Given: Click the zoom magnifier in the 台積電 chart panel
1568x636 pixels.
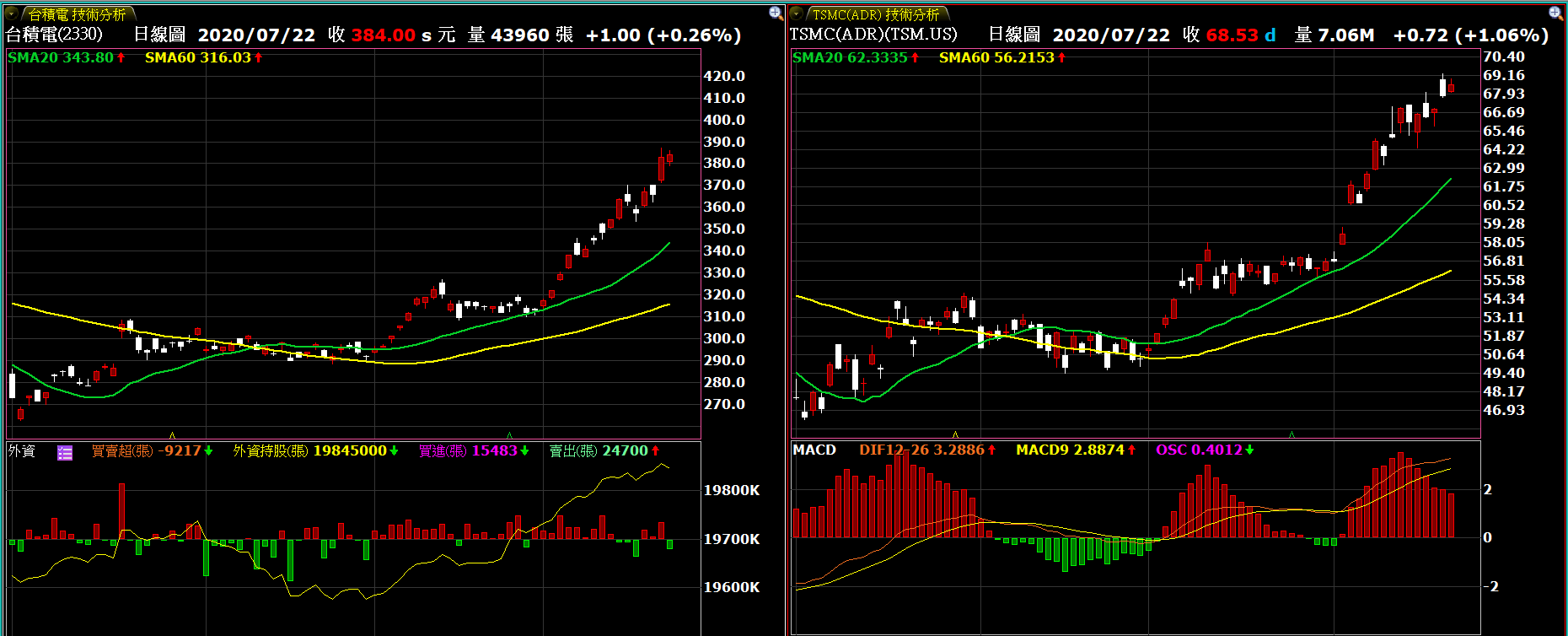Looking at the screenshot, I should point(776,13).
